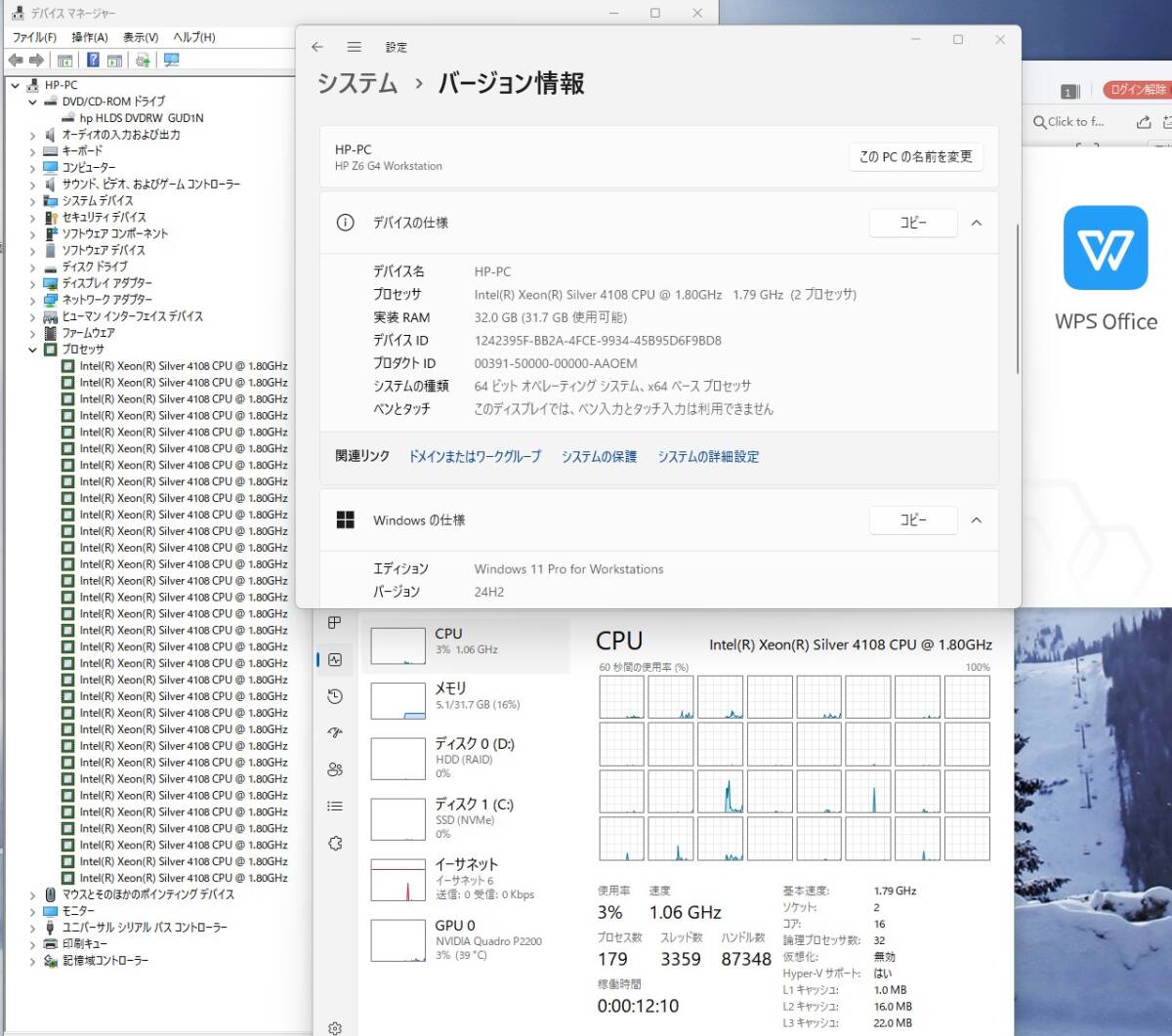This screenshot has height=1036, width=1172.
Task: Click Device Manager blue question-mark help icon
Action: tap(93, 61)
